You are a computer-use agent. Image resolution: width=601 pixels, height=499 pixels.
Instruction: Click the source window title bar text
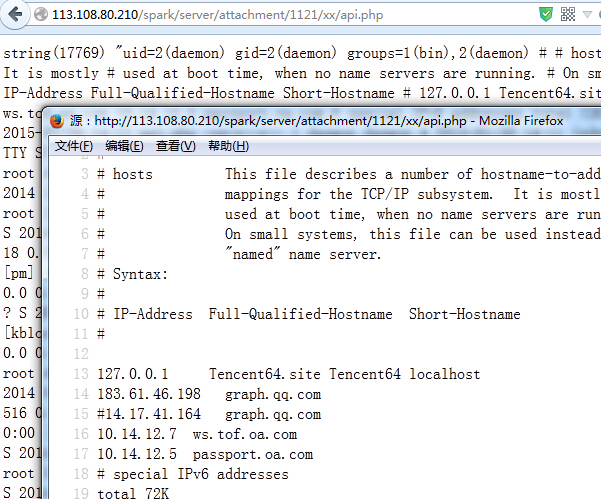coord(316,121)
